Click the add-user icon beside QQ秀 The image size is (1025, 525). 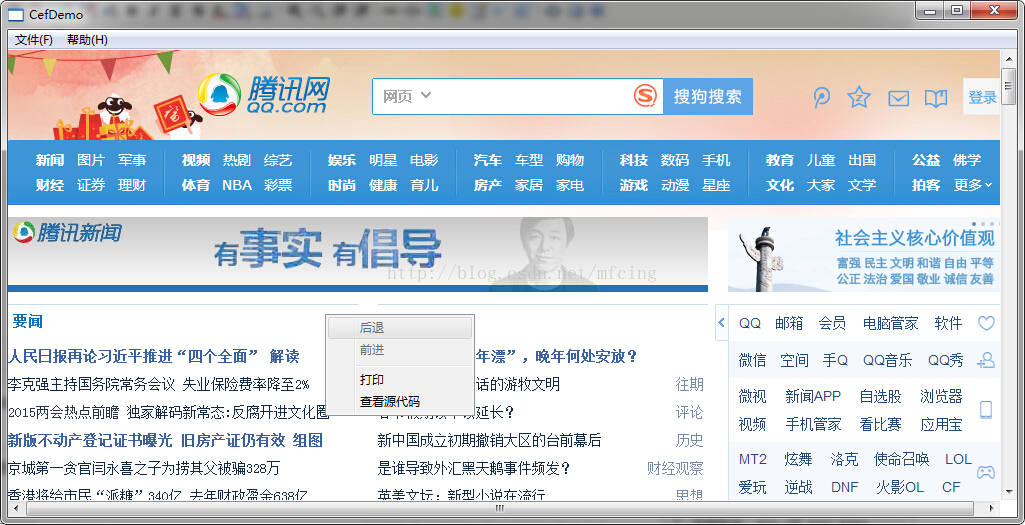[986, 360]
